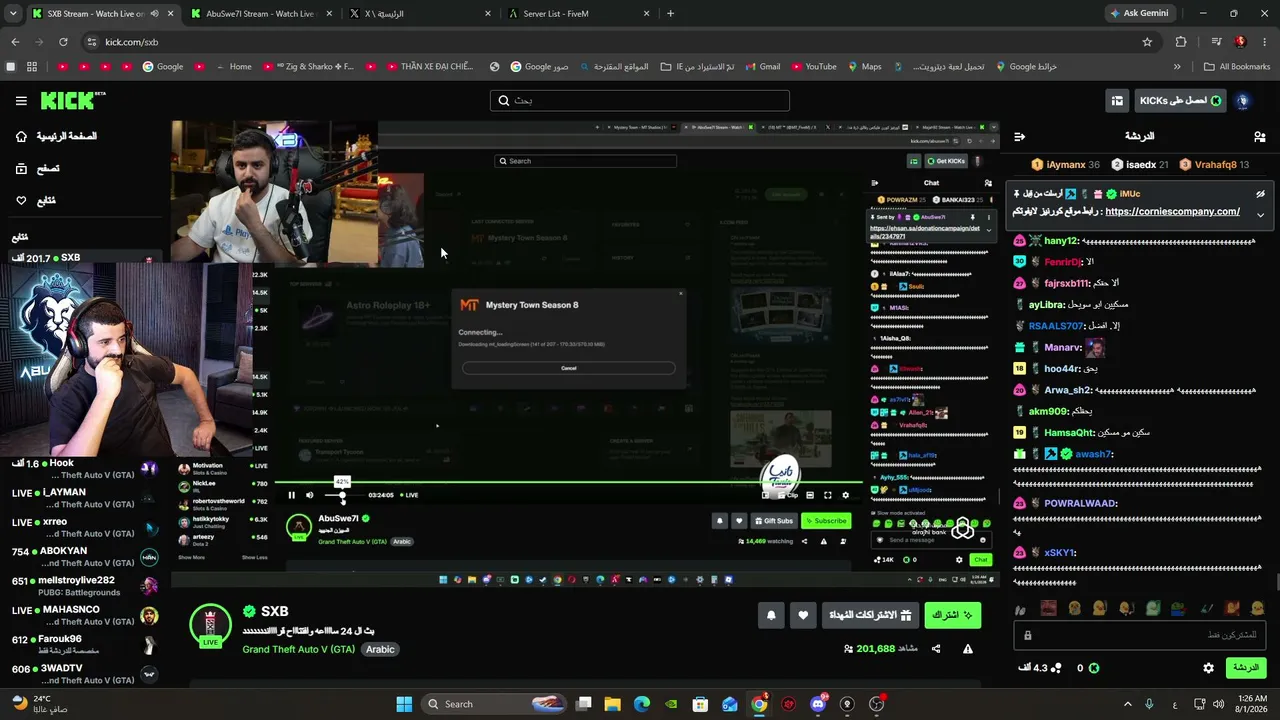Click the Arabic language tag
Screen dimensions: 1280x720
pos(380,649)
